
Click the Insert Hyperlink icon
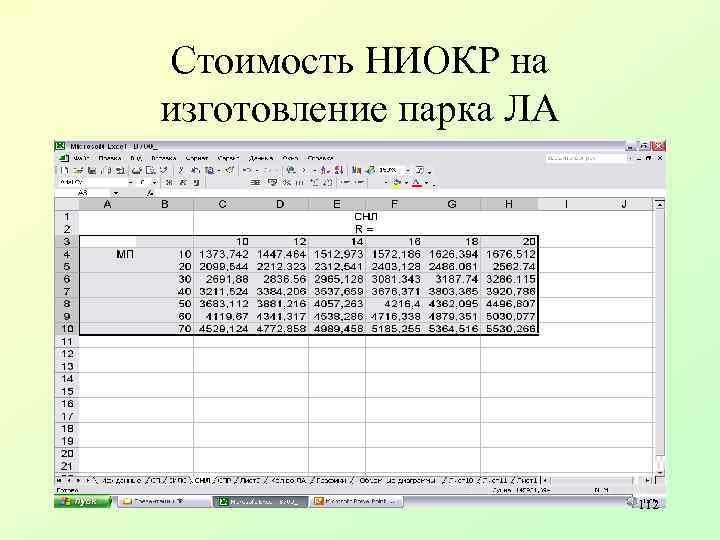[290, 170]
